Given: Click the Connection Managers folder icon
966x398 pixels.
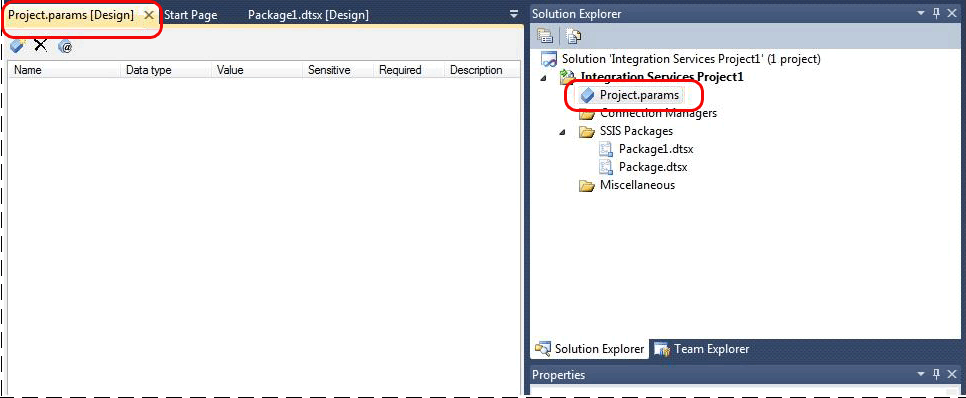Looking at the screenshot, I should coord(587,114).
